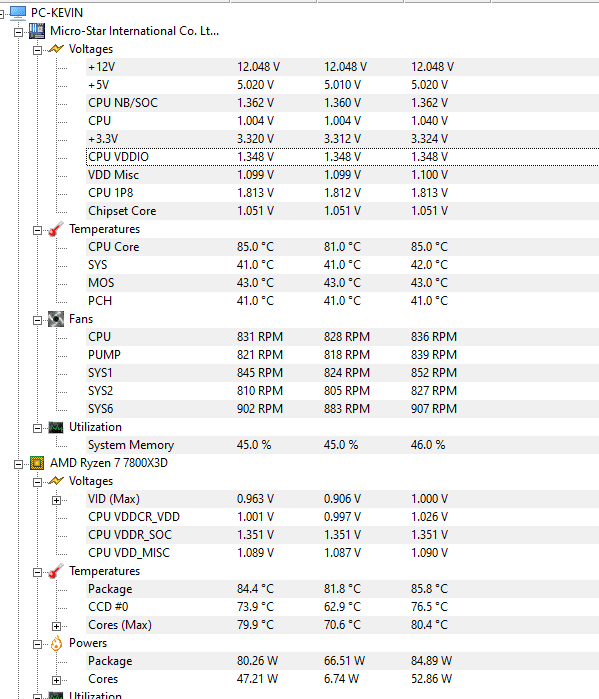The width and height of the screenshot is (599, 699).
Task: Select the System Memory utilization row
Action: (x=342, y=445)
